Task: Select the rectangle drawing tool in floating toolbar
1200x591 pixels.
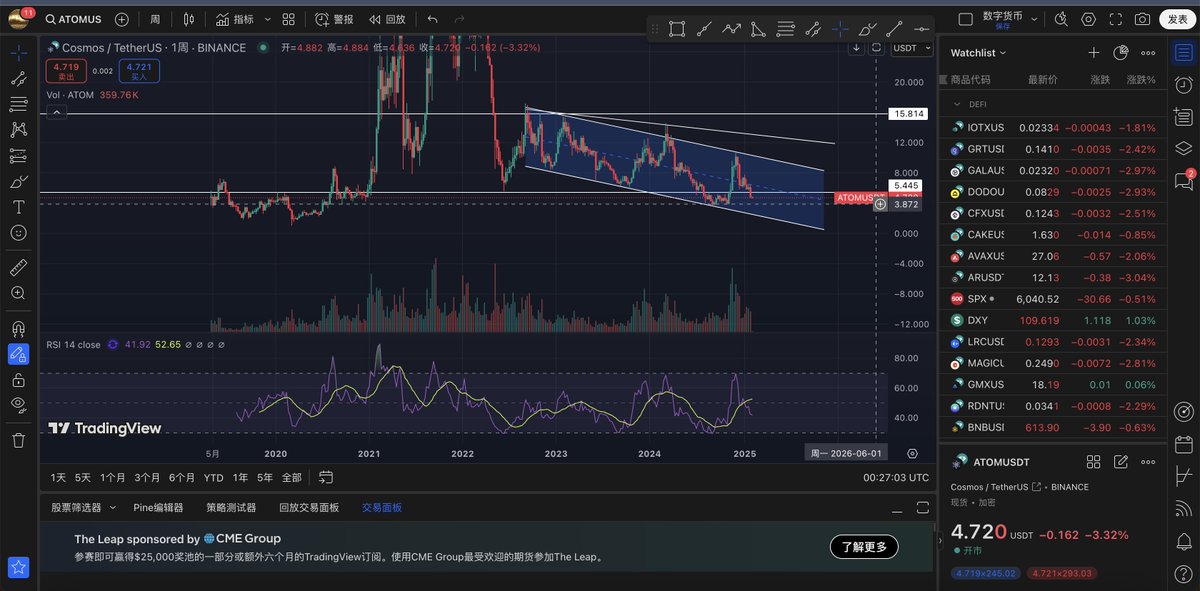Action: (x=677, y=29)
